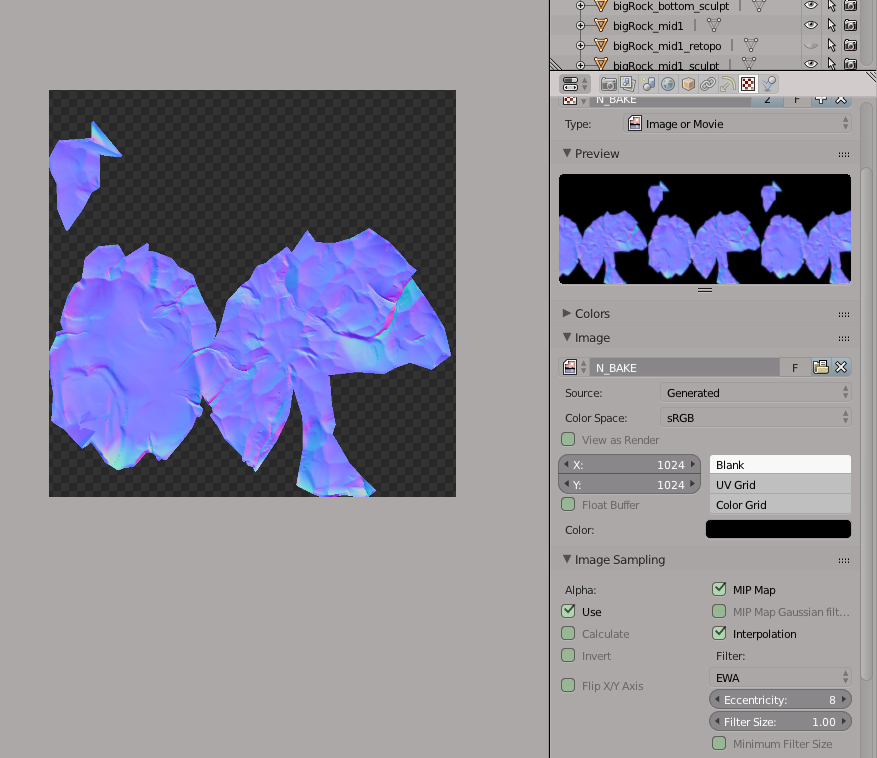The height and width of the screenshot is (758, 877).
Task: Open the Object properties tab (cube icon)
Action: pyautogui.click(x=688, y=83)
